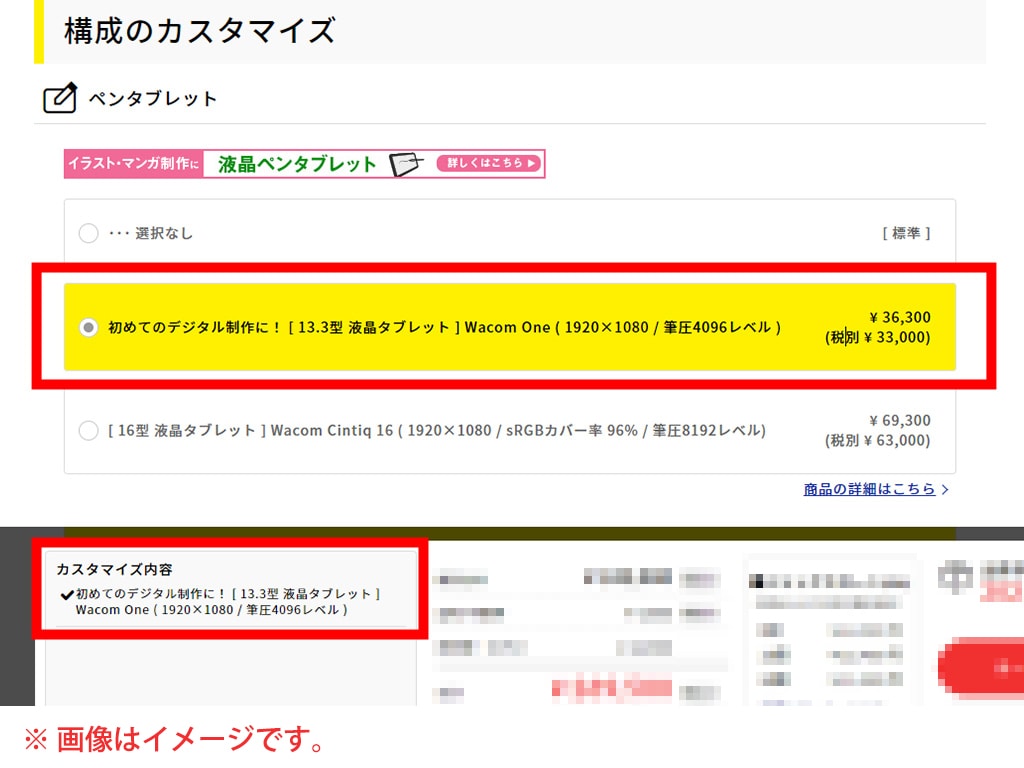The height and width of the screenshot is (768, 1024).
Task: Click the ¥ 69,300 price
Action: [899, 421]
